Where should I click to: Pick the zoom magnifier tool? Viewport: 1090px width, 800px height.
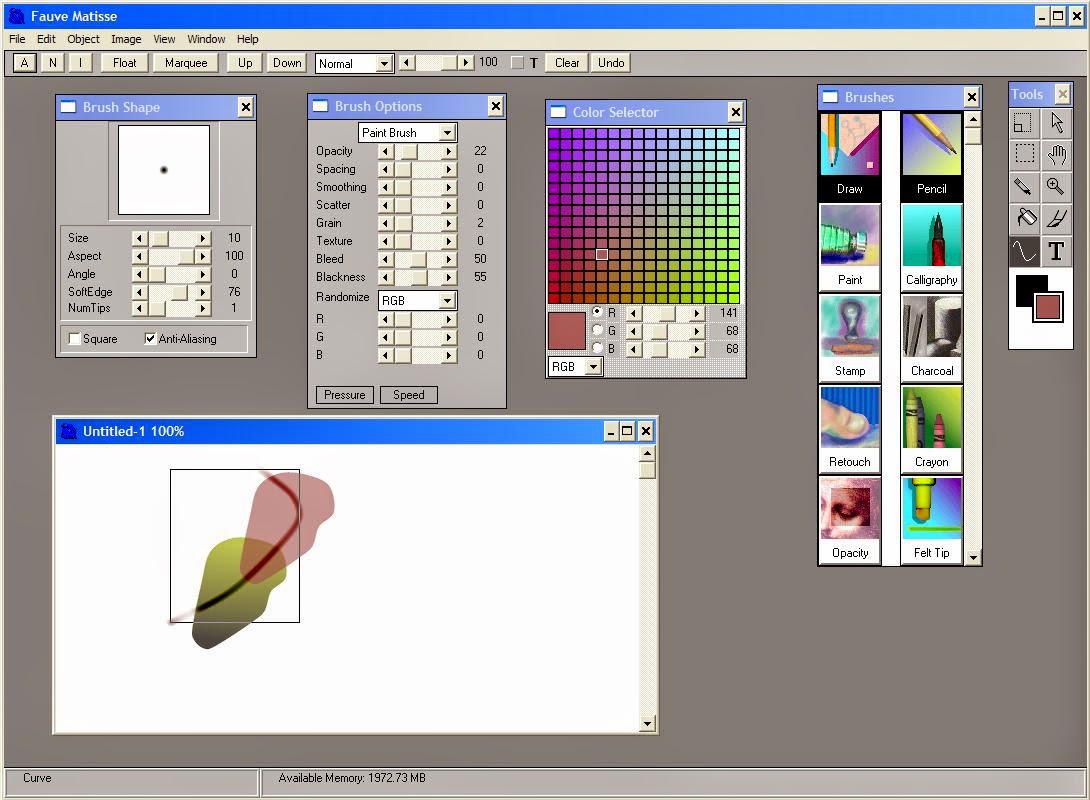click(x=1056, y=186)
